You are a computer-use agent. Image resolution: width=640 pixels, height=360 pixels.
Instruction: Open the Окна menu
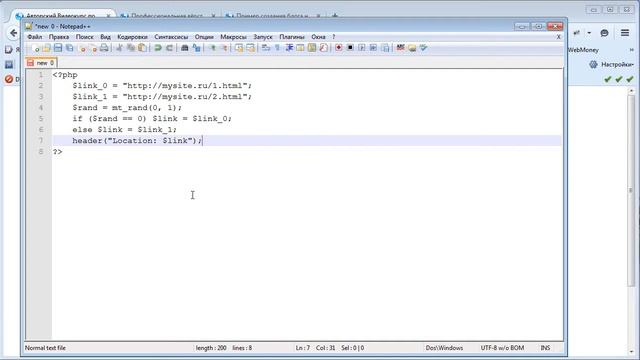318,37
